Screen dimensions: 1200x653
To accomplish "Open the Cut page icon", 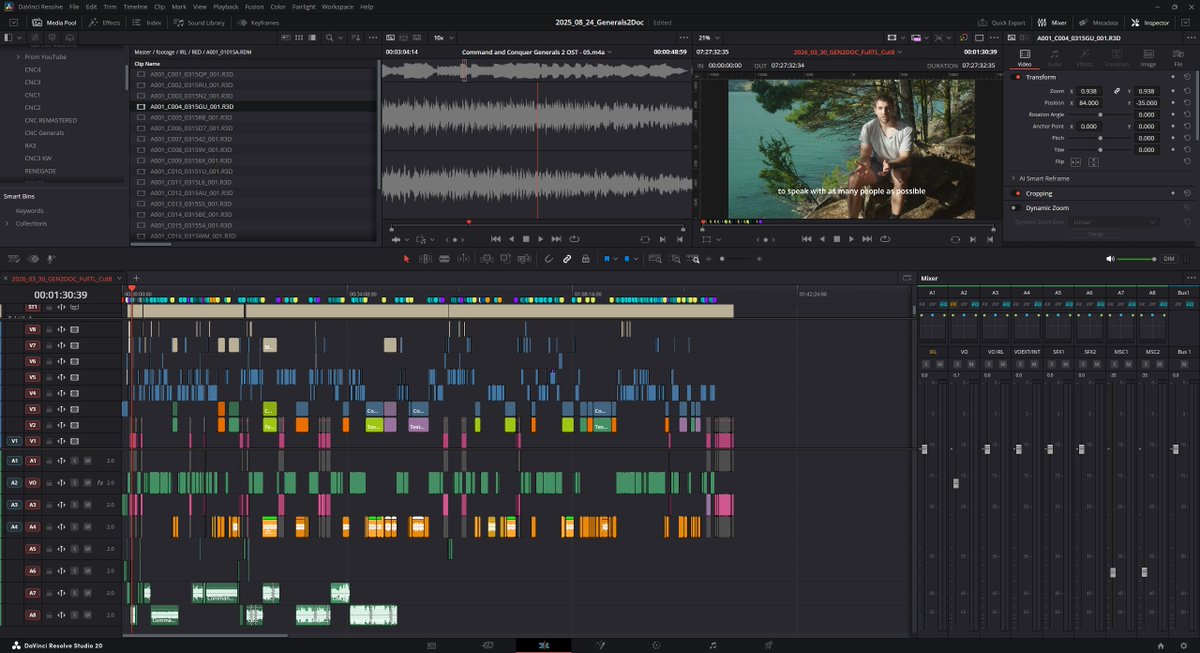I will (x=488, y=645).
